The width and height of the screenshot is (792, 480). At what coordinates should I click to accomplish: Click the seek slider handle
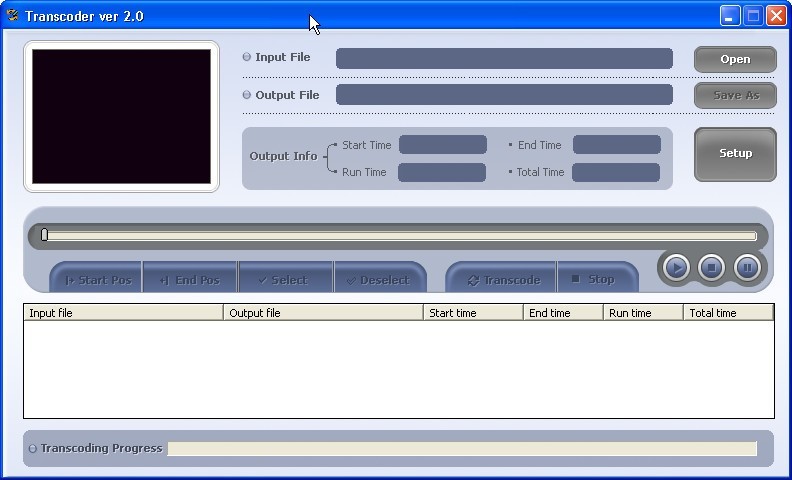coord(44,235)
